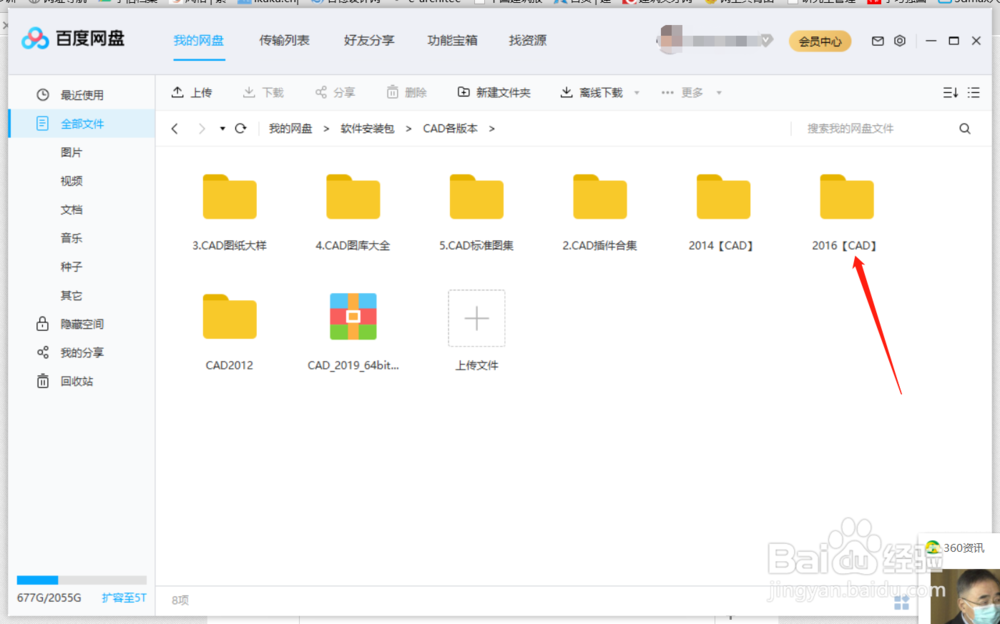Open 隐藏空间 in sidebar

[x=82, y=324]
